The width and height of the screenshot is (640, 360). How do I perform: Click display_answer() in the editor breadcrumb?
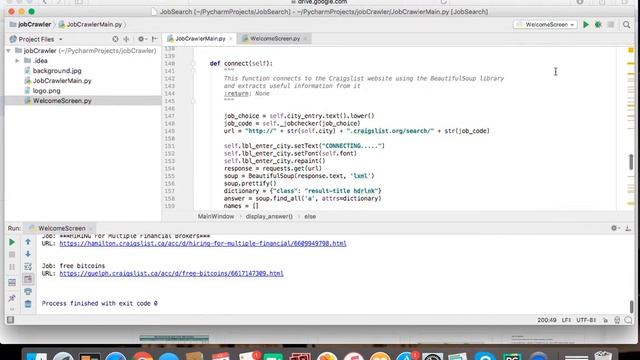[269, 217]
